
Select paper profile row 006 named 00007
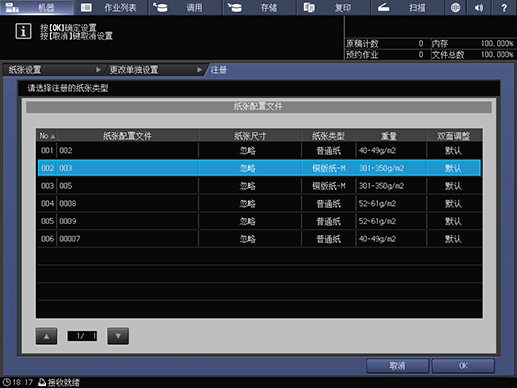[259, 239]
